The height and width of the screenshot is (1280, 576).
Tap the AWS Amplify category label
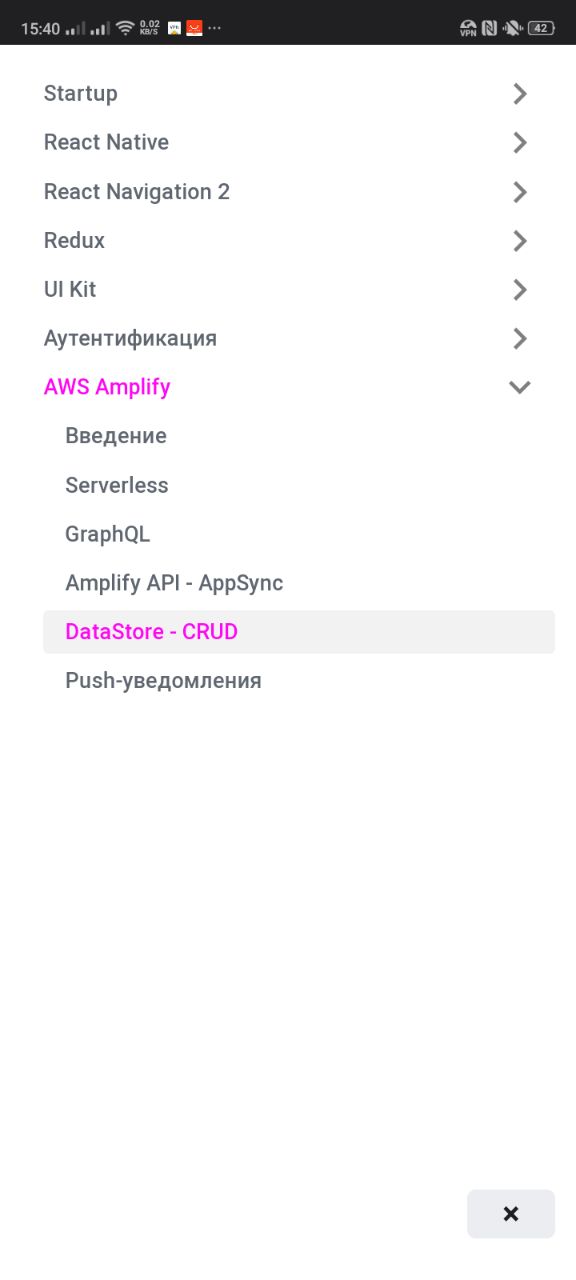[x=107, y=387]
